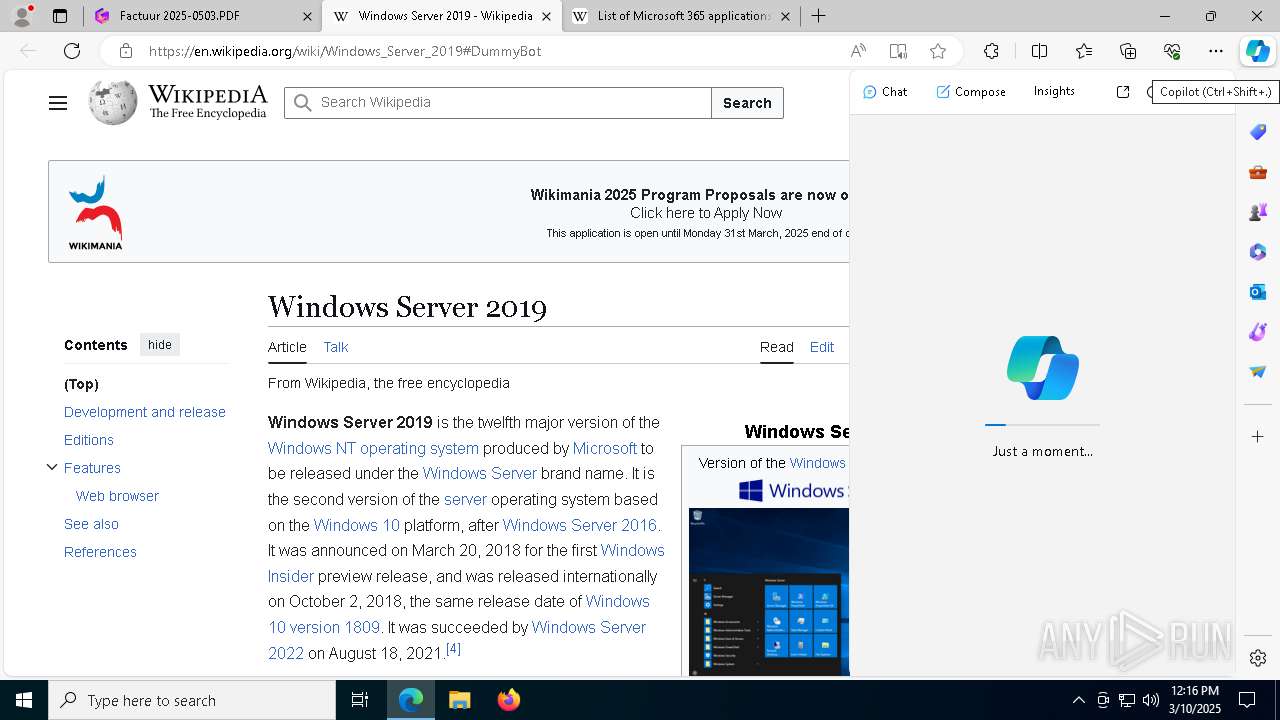The image size is (1280, 720).
Task: Jump to Development and release section
Action: tap(145, 412)
